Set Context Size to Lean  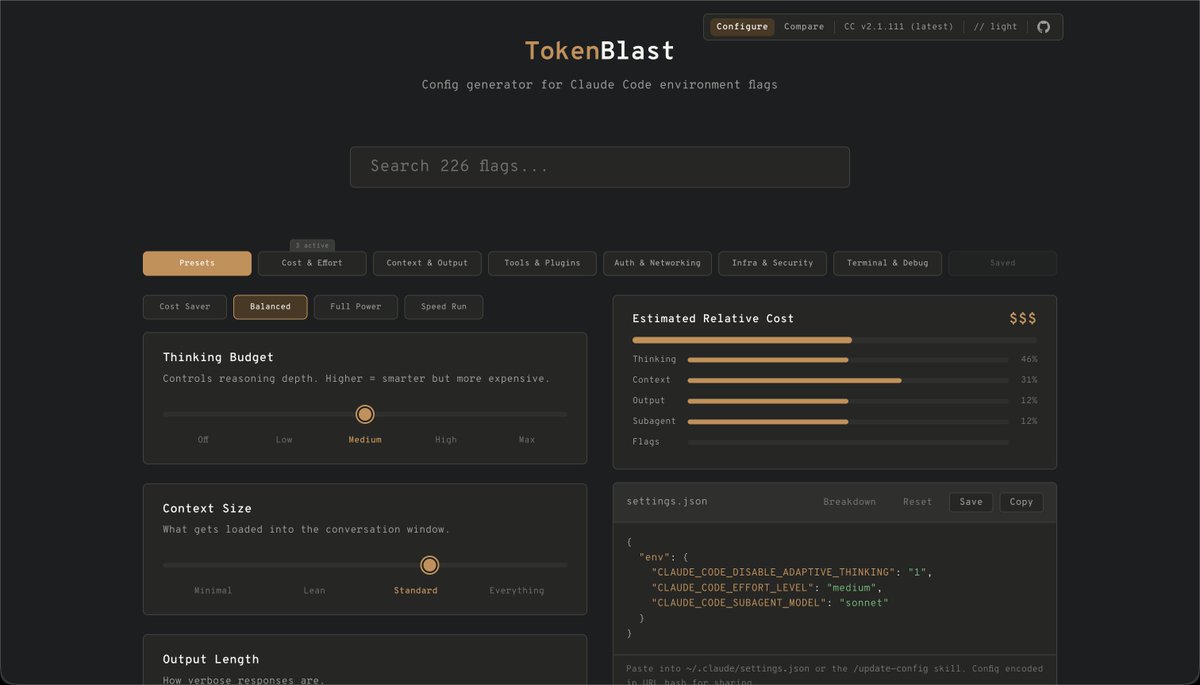(x=314, y=591)
